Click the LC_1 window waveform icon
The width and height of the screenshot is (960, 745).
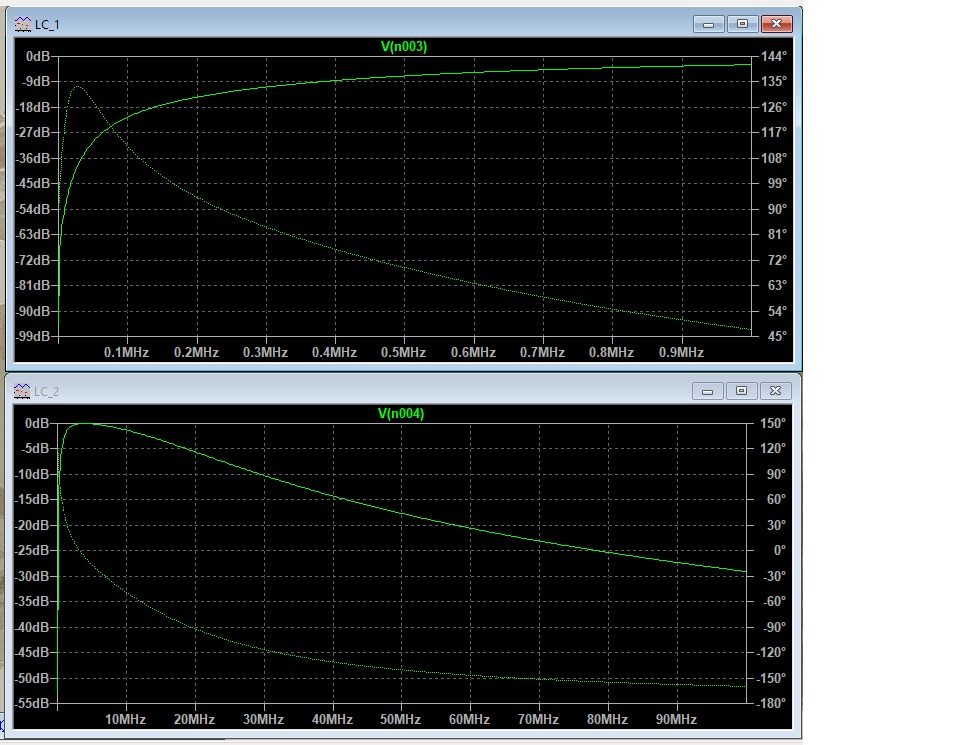pyautogui.click(x=23, y=24)
